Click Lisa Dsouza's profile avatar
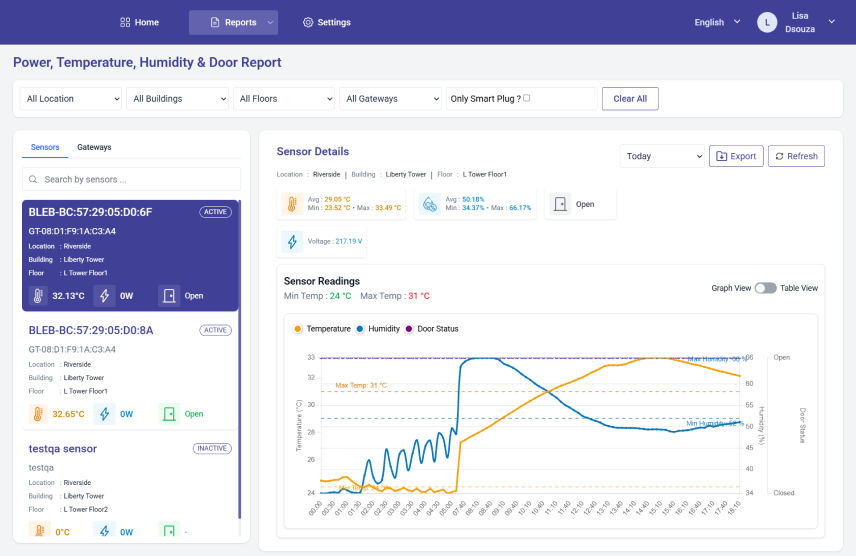Screen dimensions: 856x556 point(767,22)
